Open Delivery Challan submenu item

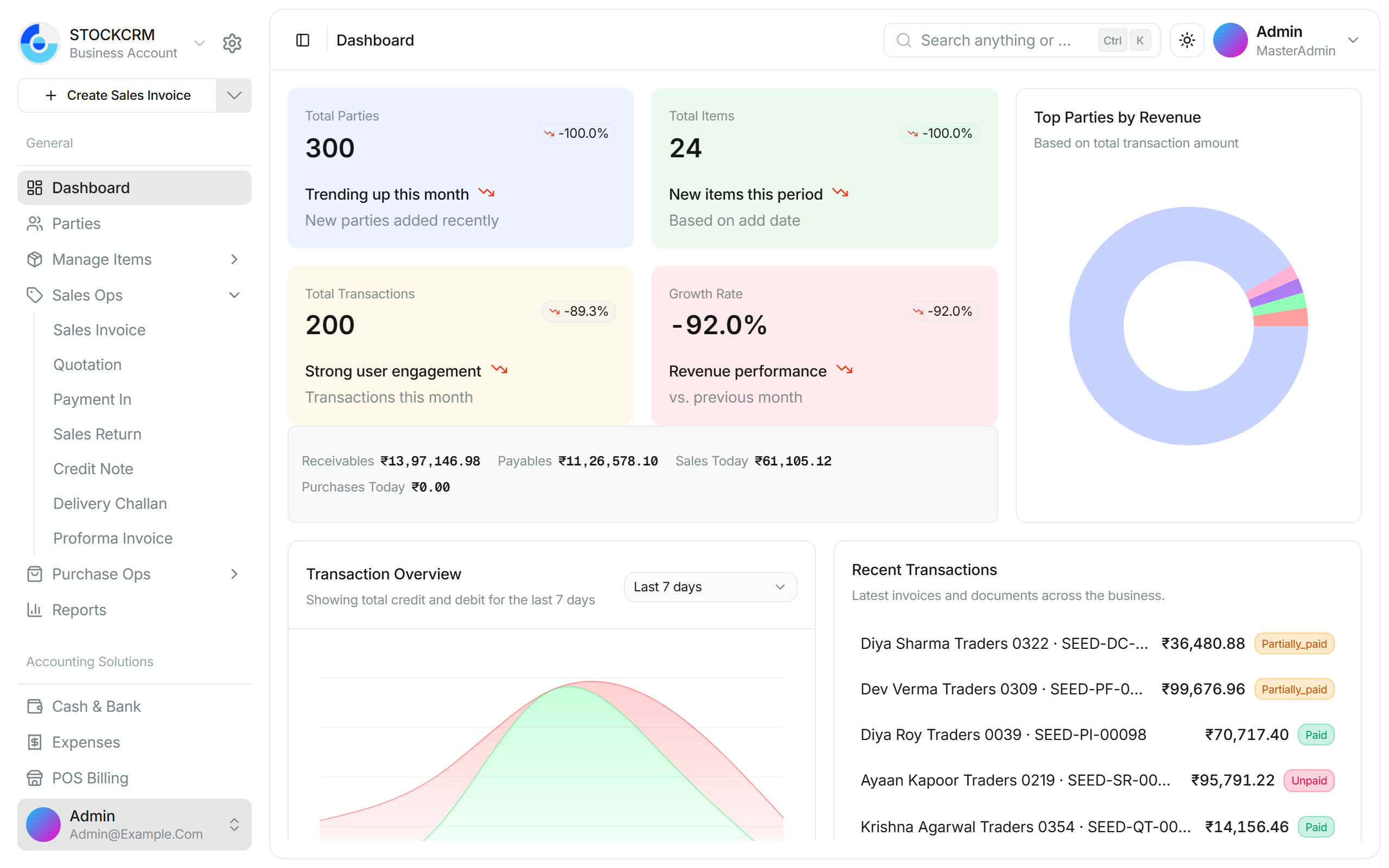tap(110, 503)
